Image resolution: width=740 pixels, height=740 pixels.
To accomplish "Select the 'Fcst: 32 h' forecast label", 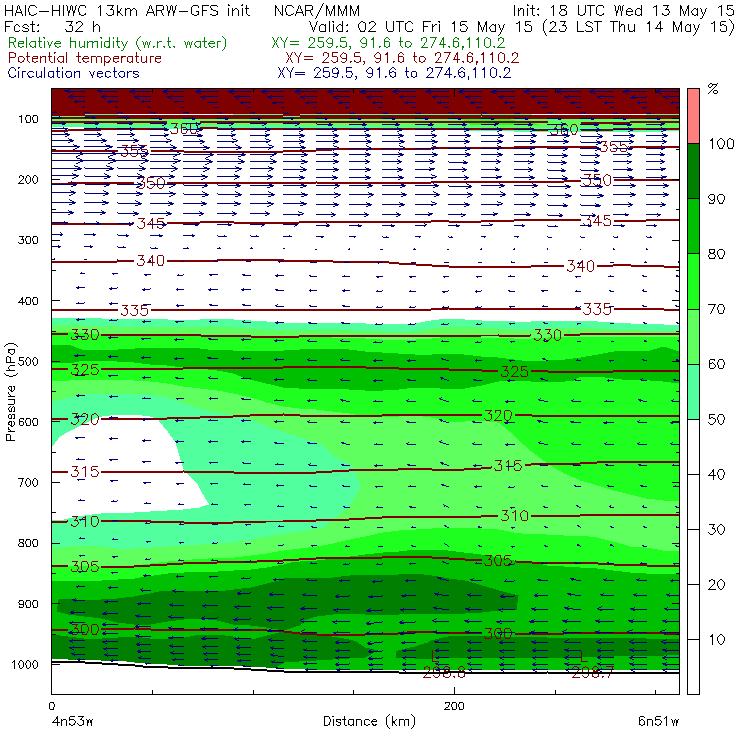I will 52,27.
